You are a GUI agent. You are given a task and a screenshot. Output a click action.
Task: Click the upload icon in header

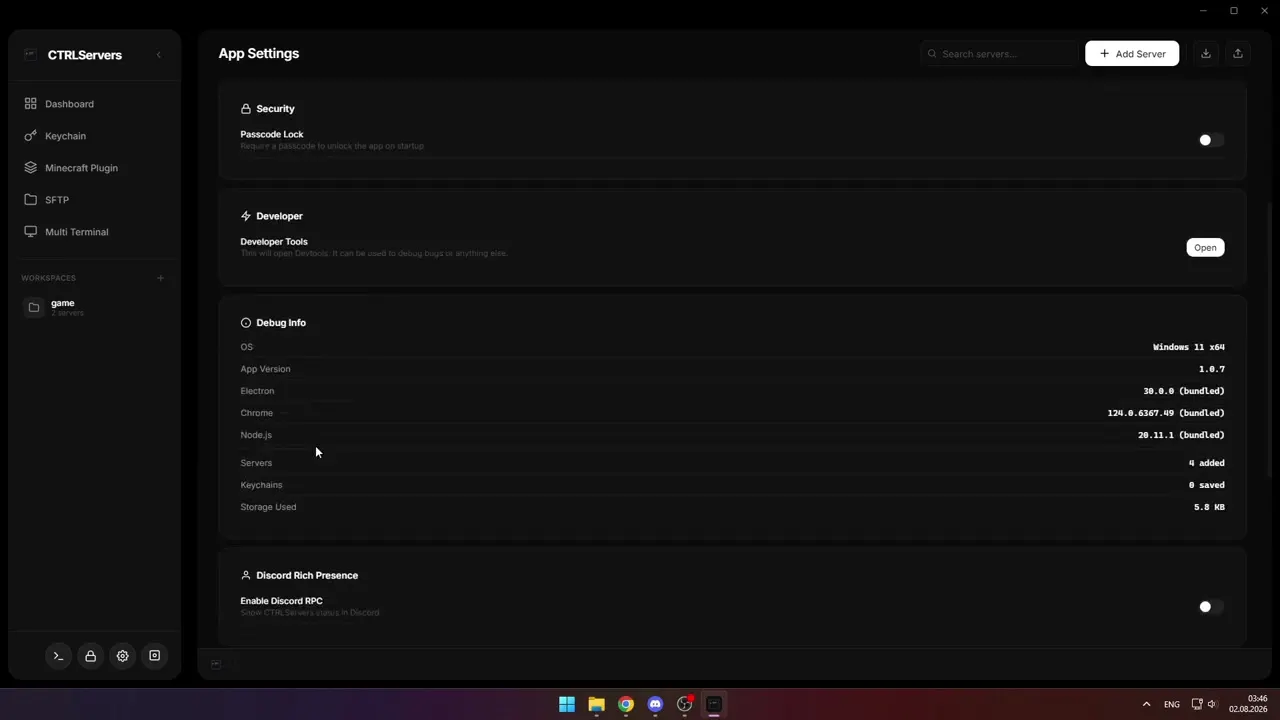point(1238,54)
